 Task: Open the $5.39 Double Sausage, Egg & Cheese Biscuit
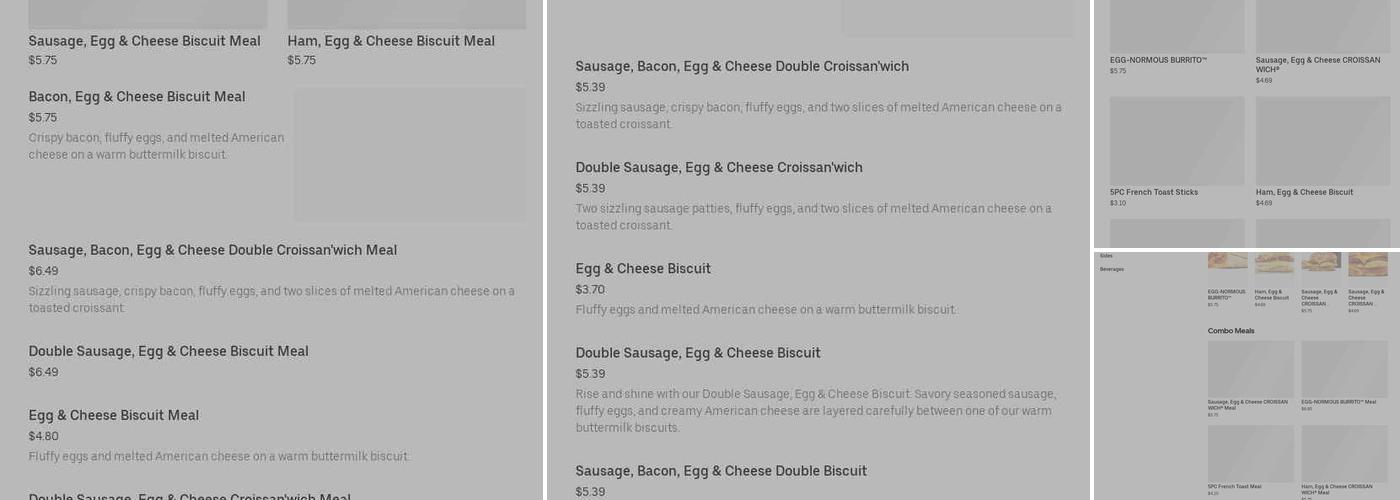(x=697, y=353)
